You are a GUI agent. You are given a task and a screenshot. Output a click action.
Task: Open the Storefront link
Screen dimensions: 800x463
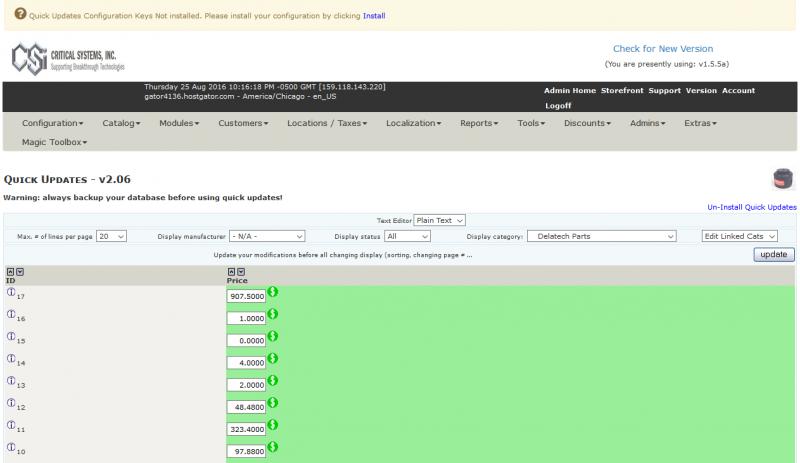(x=622, y=90)
